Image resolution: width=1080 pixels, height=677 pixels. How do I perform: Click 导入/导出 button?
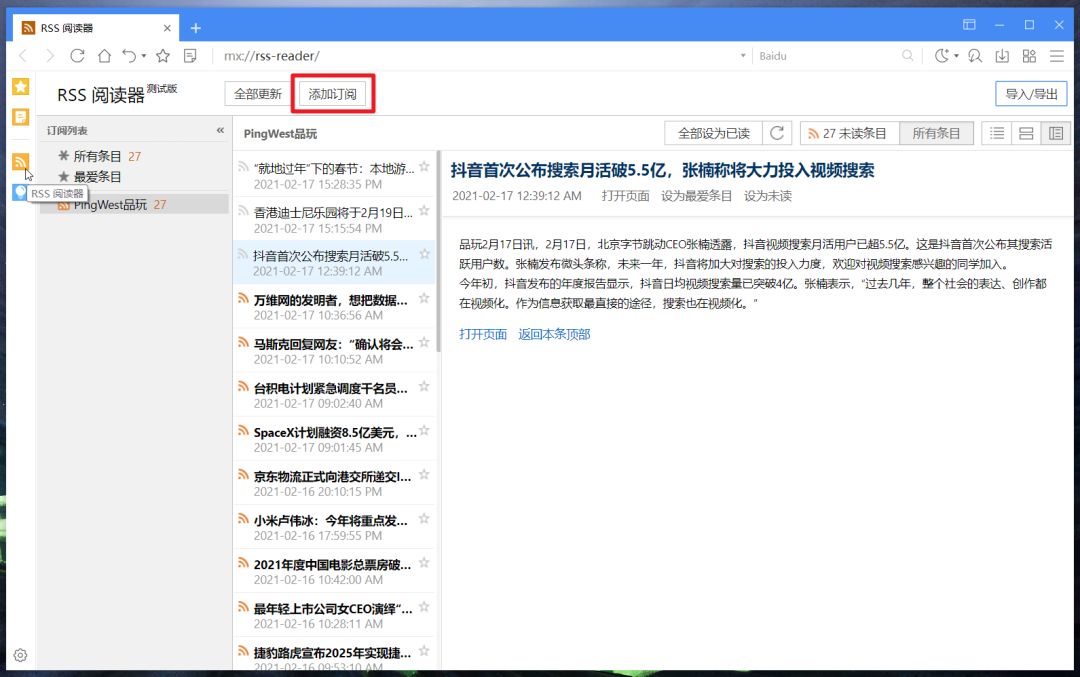coord(1031,94)
